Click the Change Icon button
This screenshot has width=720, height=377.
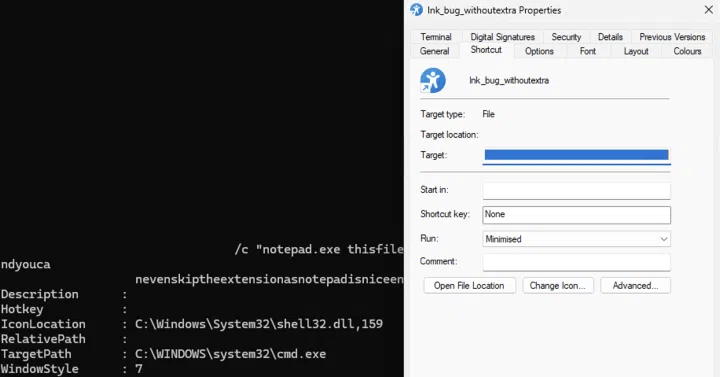(x=557, y=286)
